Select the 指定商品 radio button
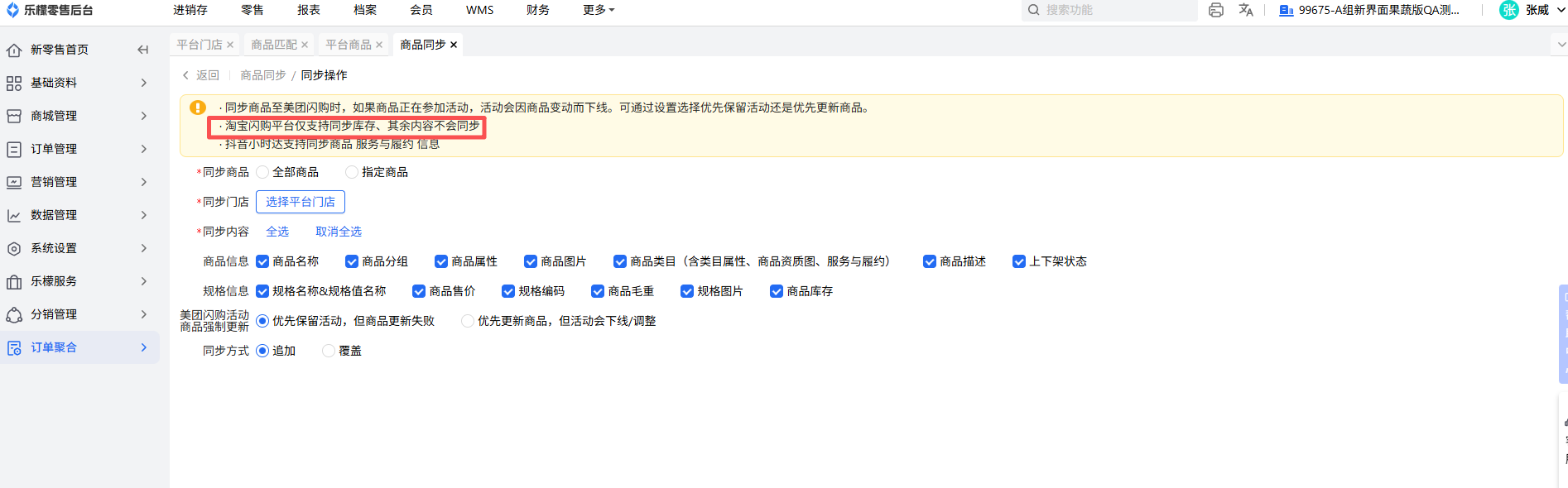 pos(352,172)
